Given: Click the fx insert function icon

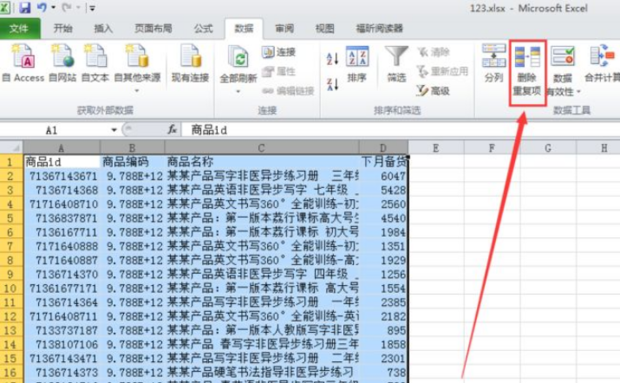Looking at the screenshot, I should coord(172,130).
